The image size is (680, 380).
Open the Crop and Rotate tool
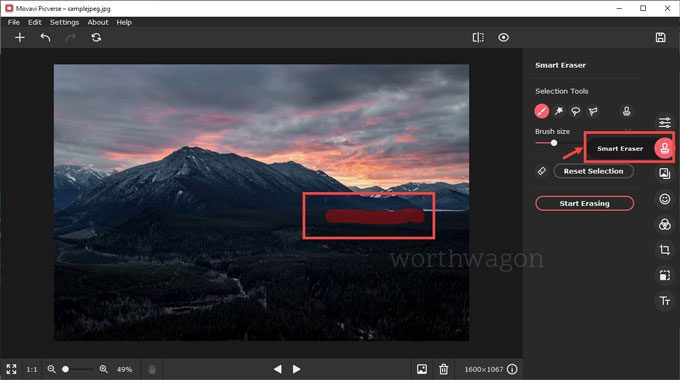pos(665,250)
